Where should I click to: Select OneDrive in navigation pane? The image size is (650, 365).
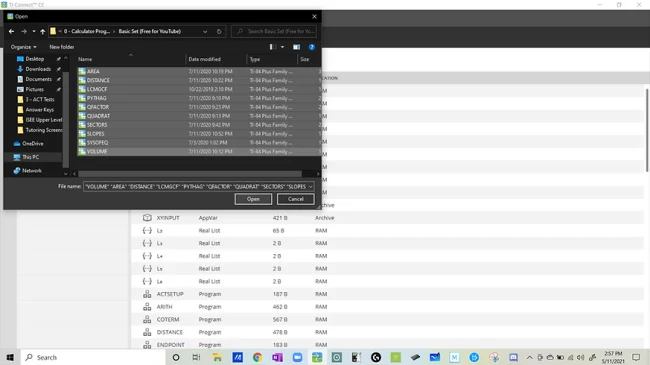click(x=32, y=144)
